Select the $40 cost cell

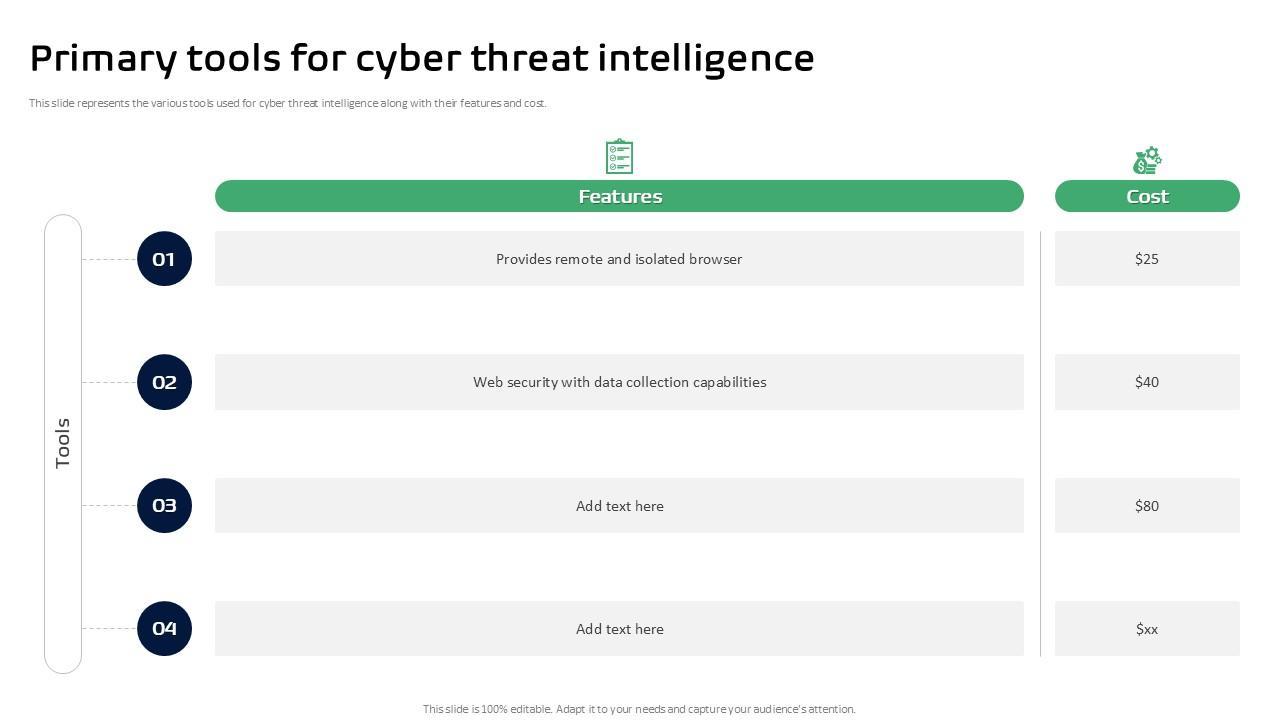(1147, 382)
